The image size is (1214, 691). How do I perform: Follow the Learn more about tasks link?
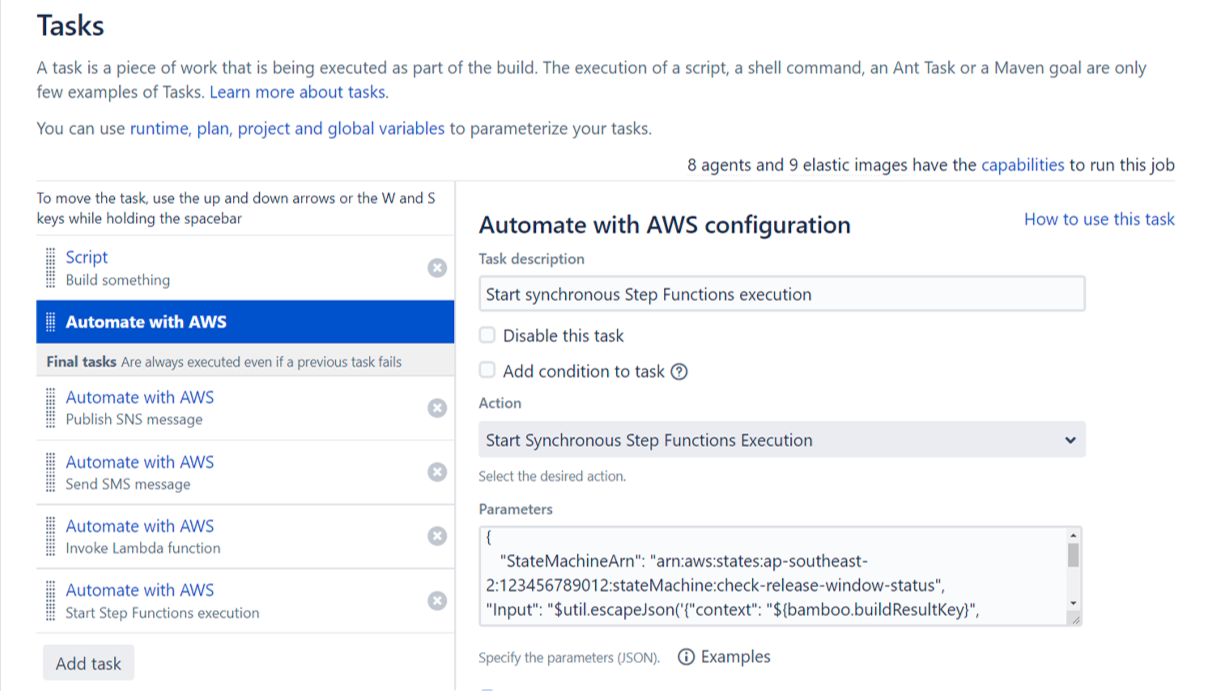298,92
